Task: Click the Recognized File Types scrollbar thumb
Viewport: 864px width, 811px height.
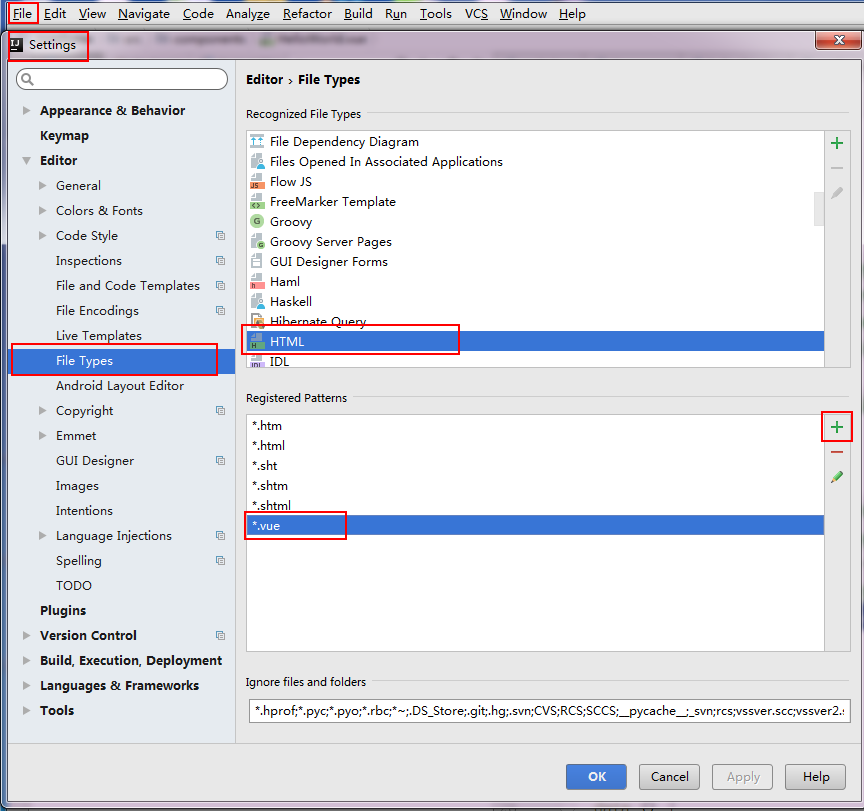Action: (819, 208)
